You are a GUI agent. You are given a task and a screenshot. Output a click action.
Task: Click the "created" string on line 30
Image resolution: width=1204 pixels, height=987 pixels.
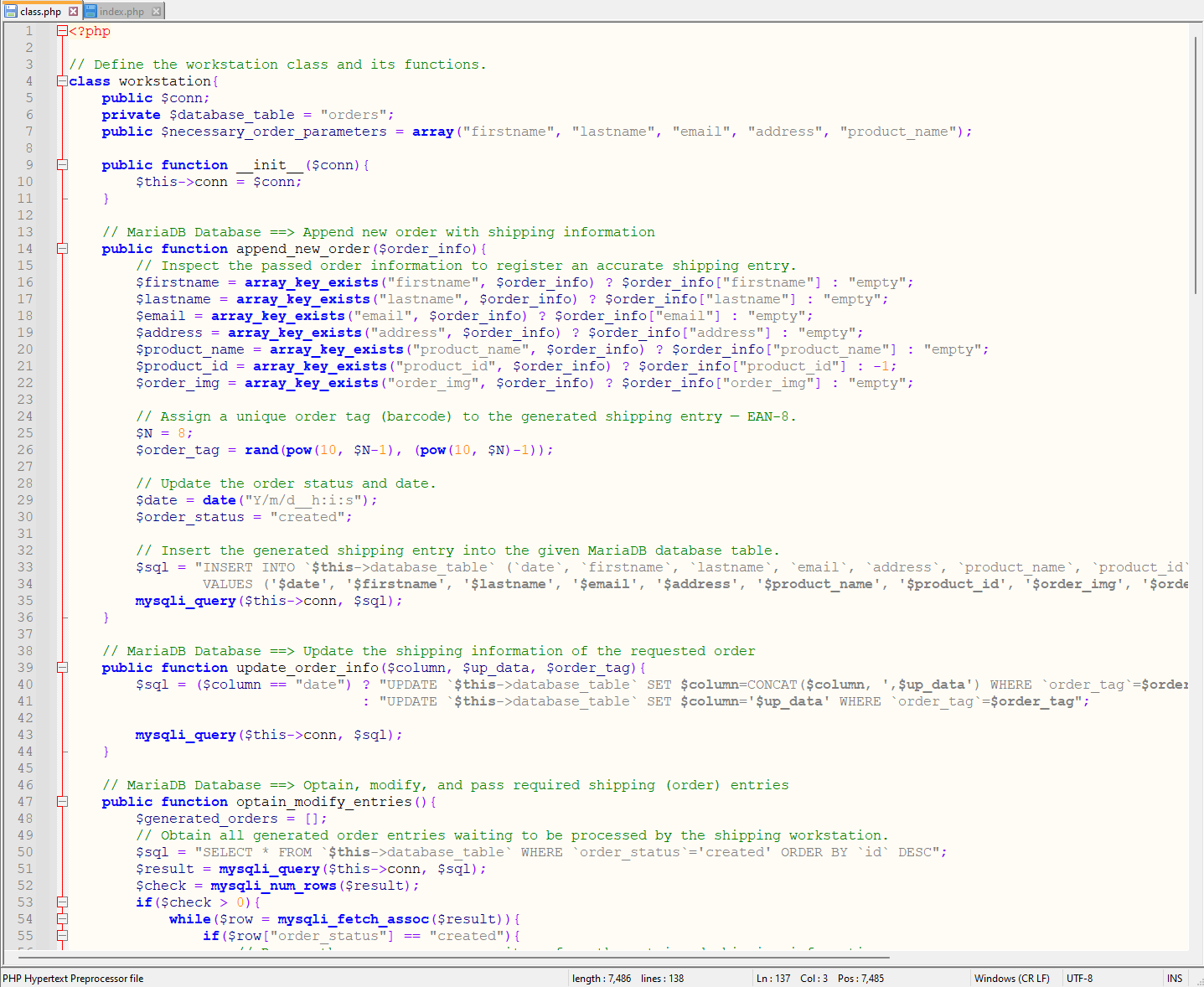coord(307,517)
